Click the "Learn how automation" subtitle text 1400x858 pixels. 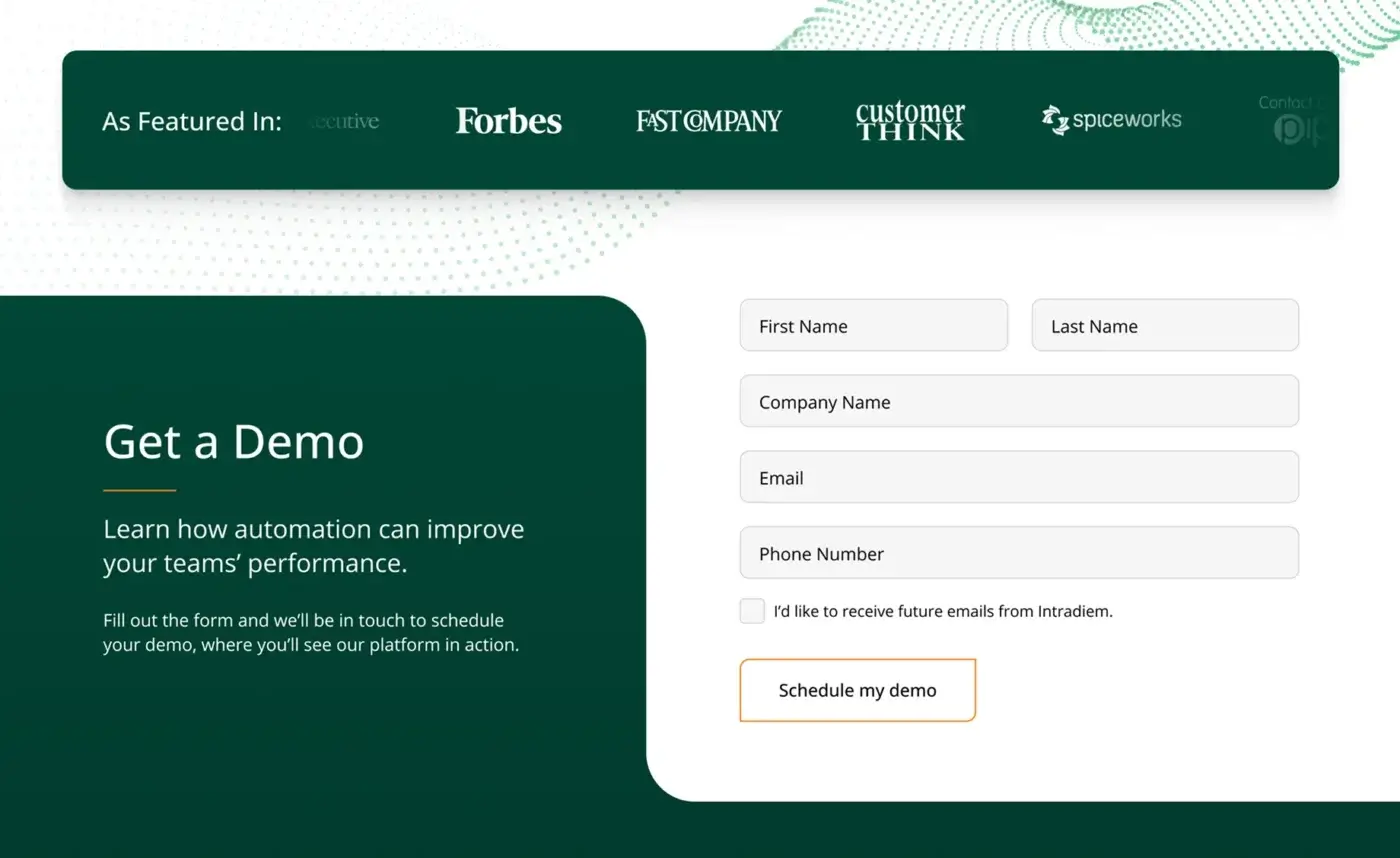(x=313, y=546)
